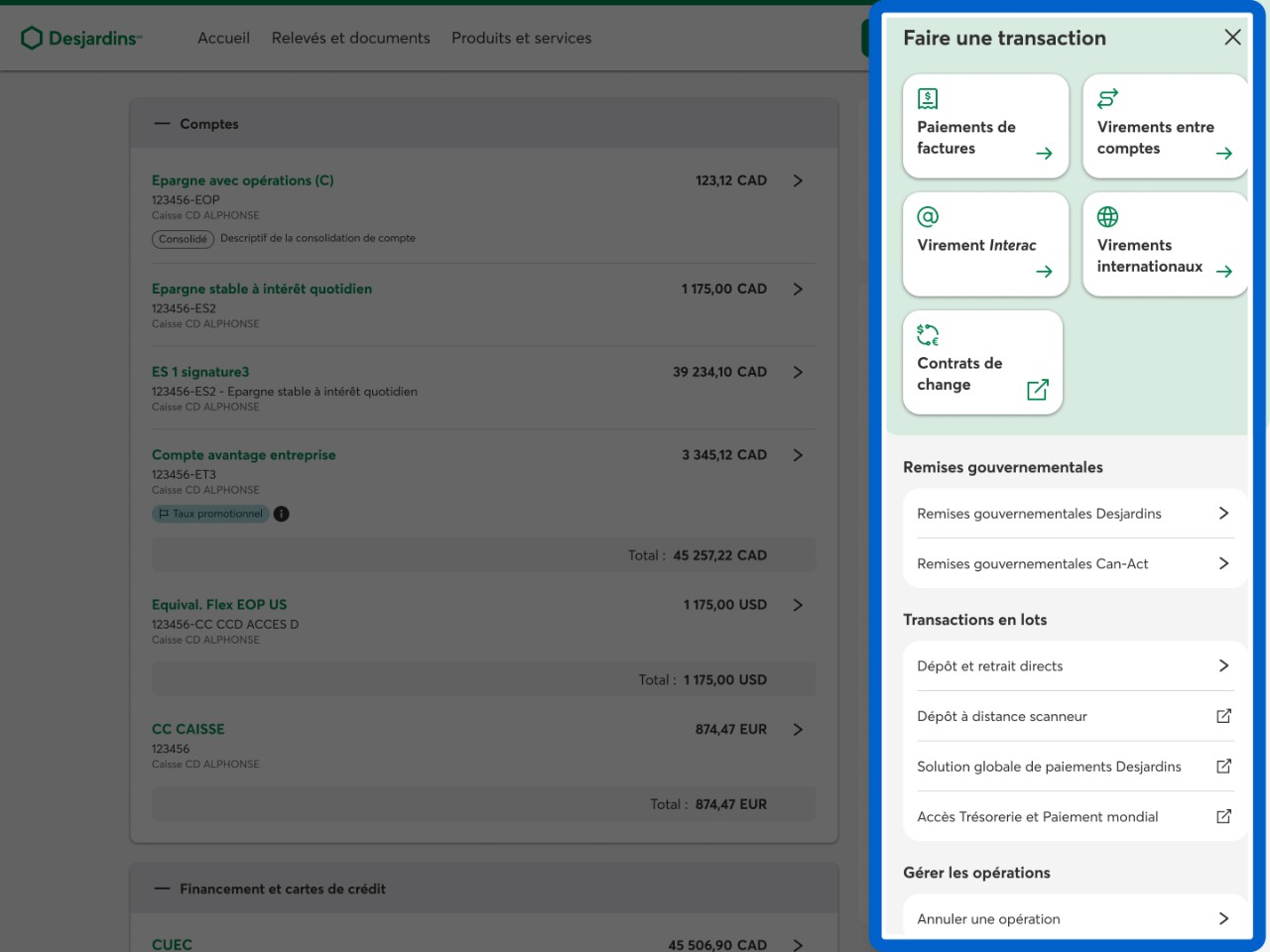Open Epargne avec opérations (C) account
Viewport: 1270px width, 952px height.
tap(242, 180)
